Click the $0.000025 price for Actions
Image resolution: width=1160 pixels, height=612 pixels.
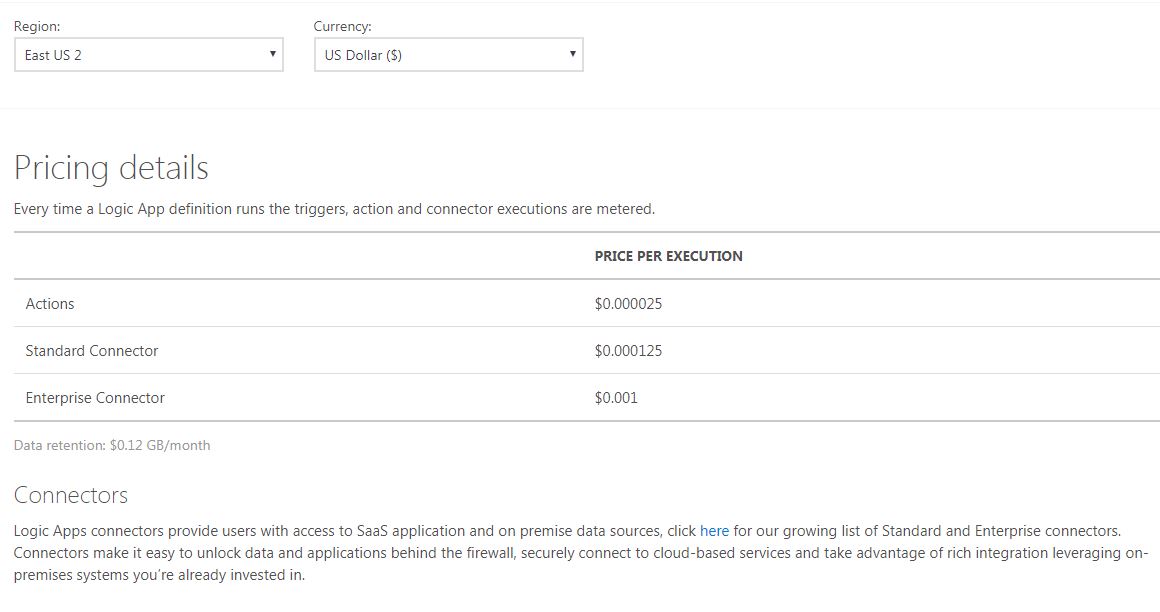click(628, 303)
